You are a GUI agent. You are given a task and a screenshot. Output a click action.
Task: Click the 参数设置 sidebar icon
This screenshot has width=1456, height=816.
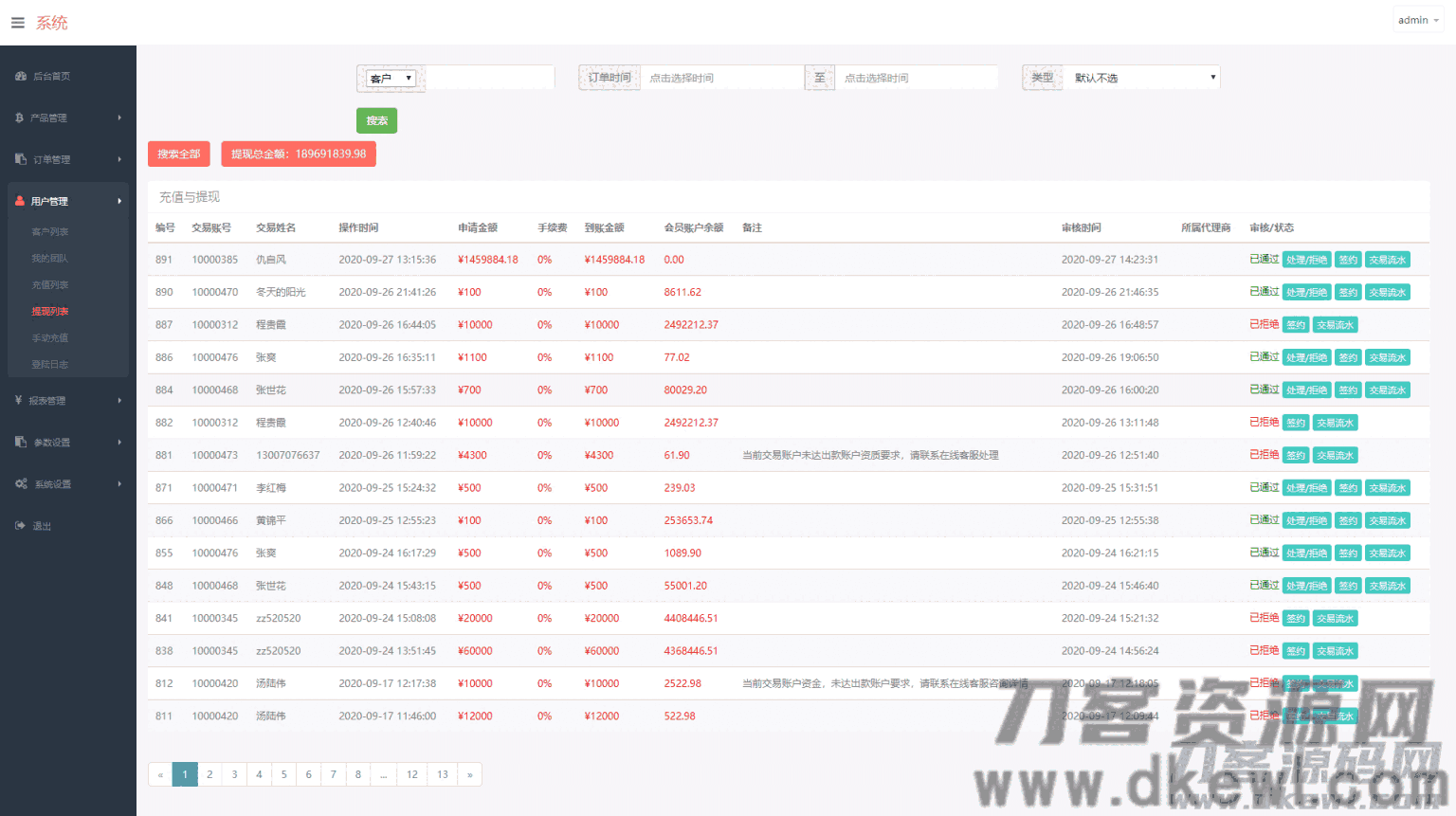pyautogui.click(x=21, y=442)
